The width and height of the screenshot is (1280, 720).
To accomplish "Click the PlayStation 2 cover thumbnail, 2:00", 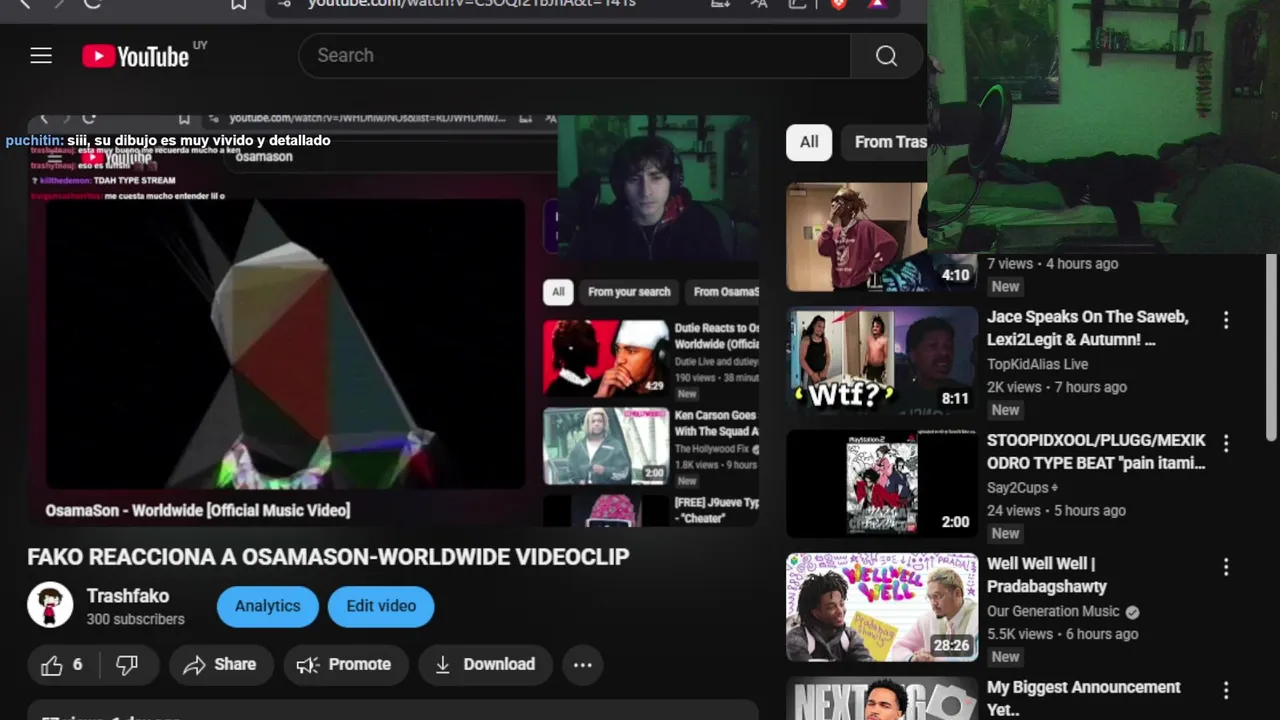I will click(x=882, y=484).
